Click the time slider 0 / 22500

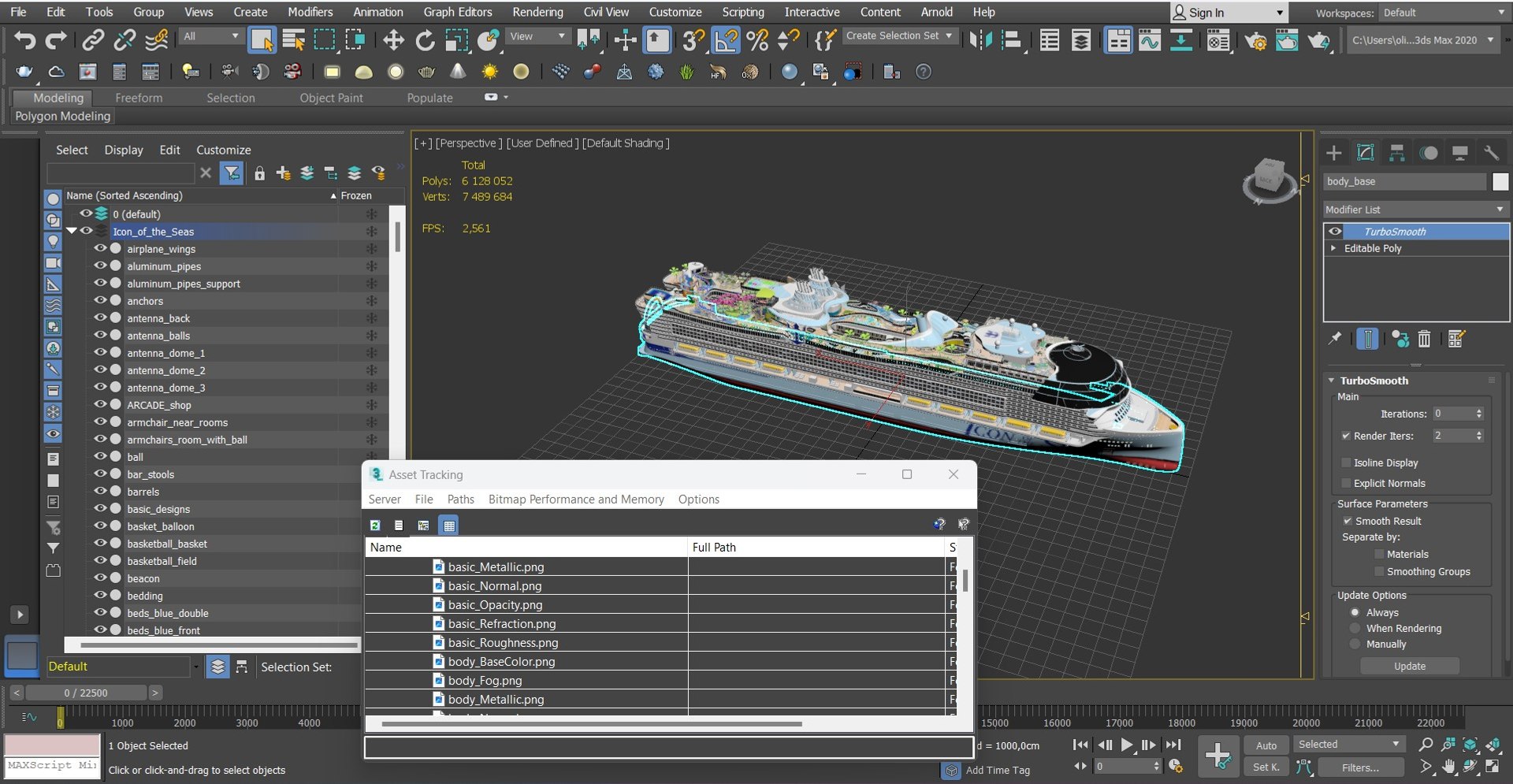[x=86, y=693]
